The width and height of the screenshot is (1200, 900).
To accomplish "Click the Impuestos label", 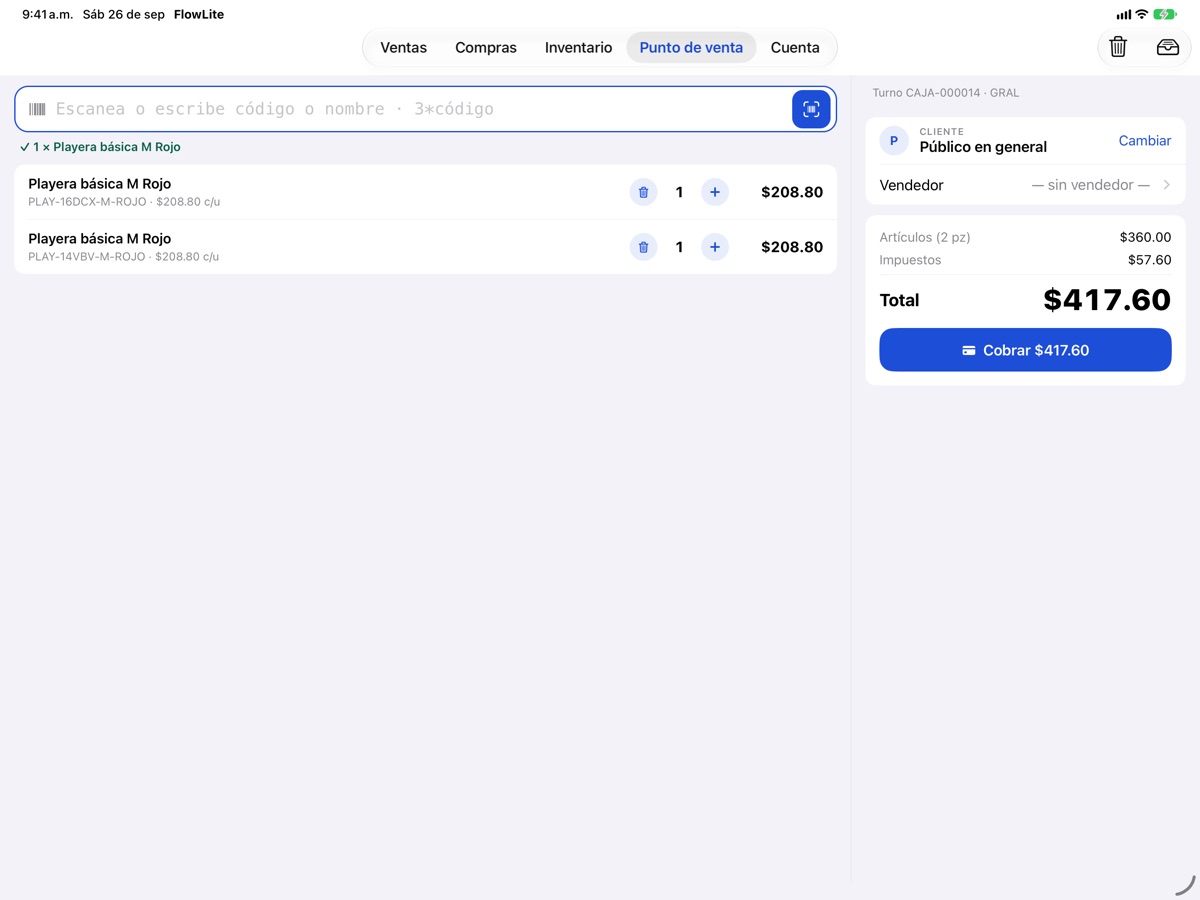I will 910,260.
